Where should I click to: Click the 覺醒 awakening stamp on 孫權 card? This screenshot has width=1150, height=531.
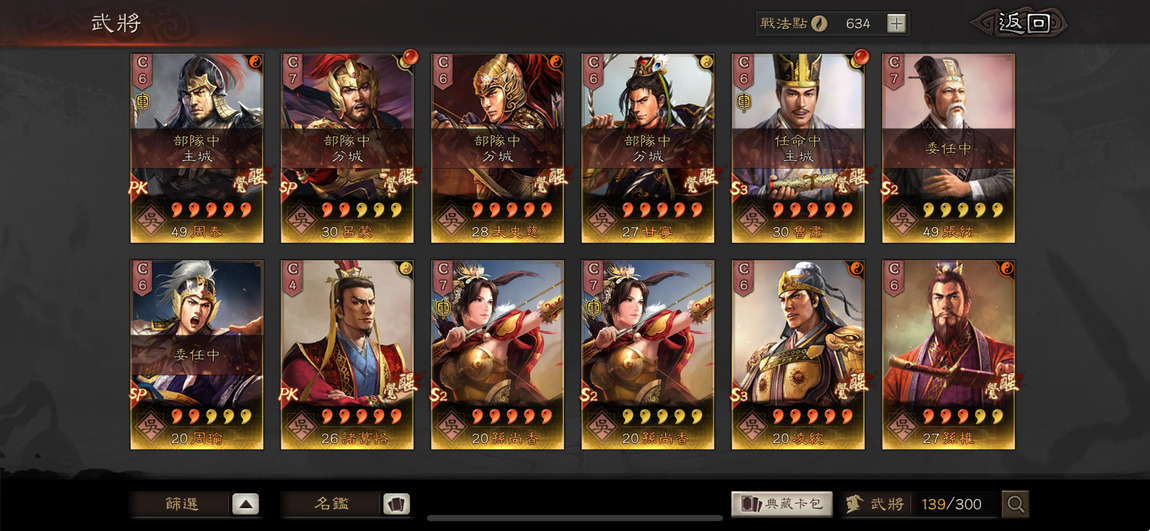point(1003,385)
